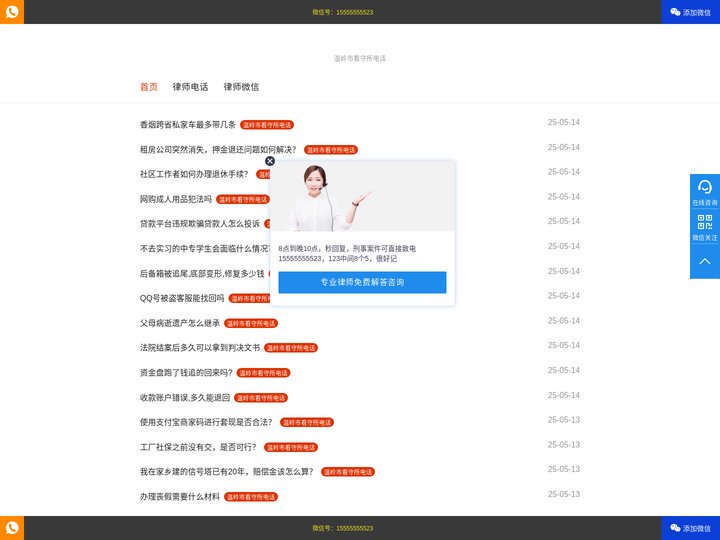Click 添加微信 button in the bottom bar

[x=690, y=528]
